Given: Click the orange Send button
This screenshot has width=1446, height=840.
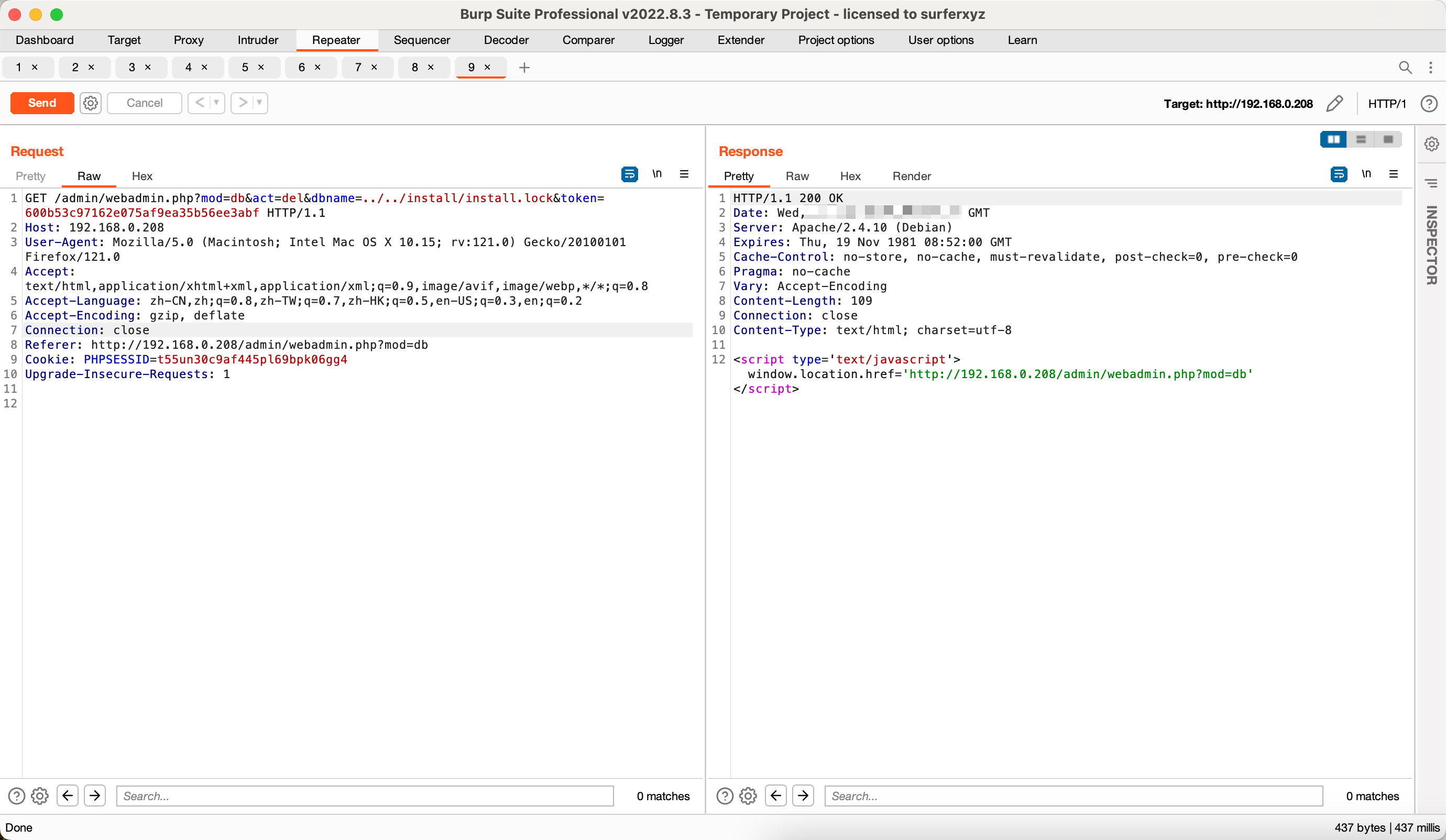Looking at the screenshot, I should point(42,103).
